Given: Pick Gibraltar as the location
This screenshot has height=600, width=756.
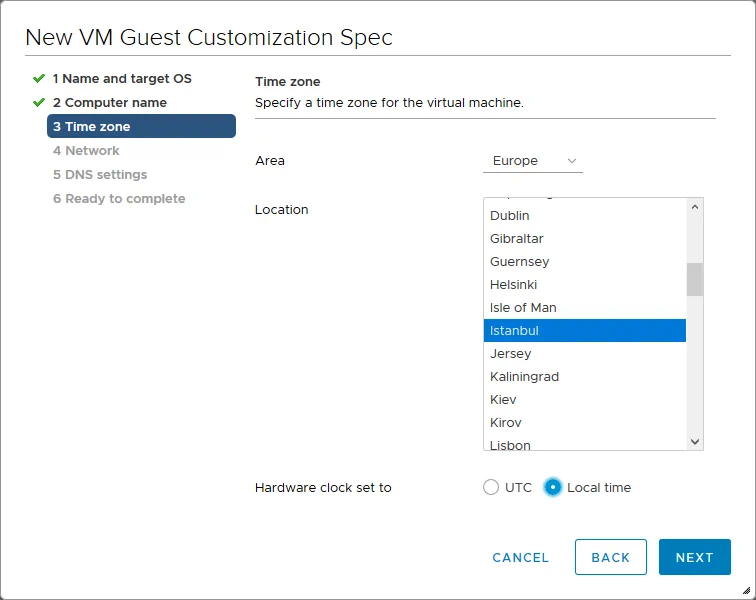Looking at the screenshot, I should (x=517, y=238).
